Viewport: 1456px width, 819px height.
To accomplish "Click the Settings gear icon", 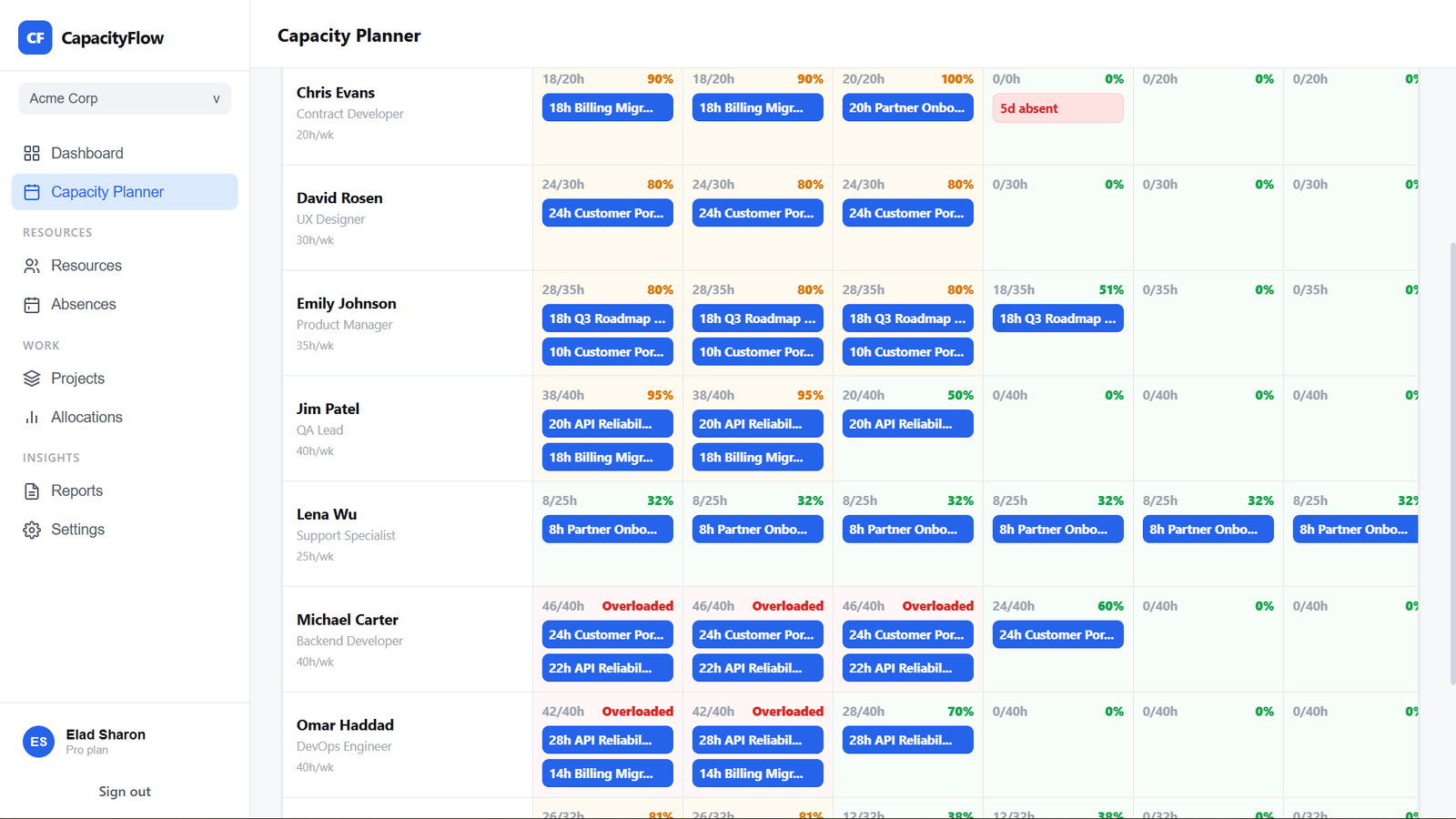I will [32, 530].
